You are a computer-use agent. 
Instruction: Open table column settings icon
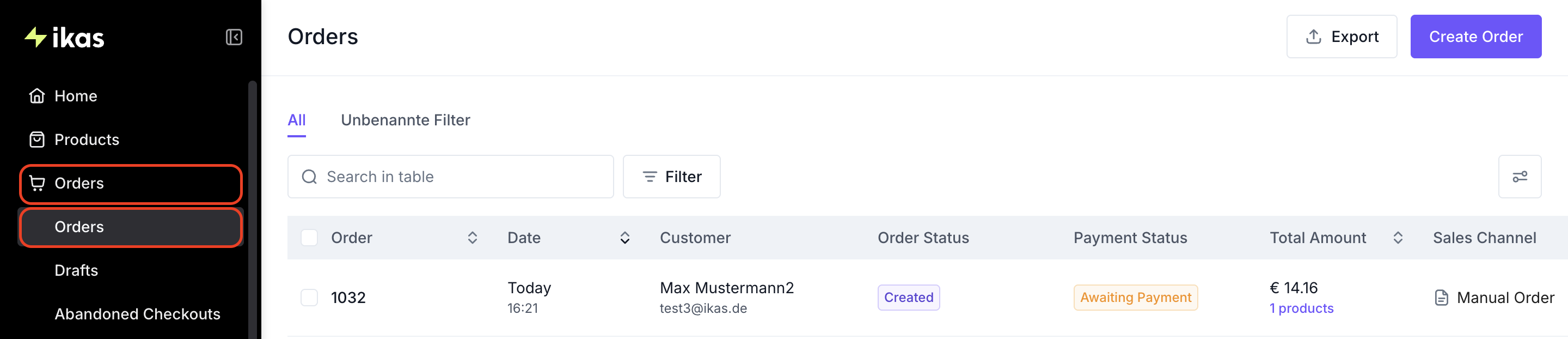click(1520, 177)
